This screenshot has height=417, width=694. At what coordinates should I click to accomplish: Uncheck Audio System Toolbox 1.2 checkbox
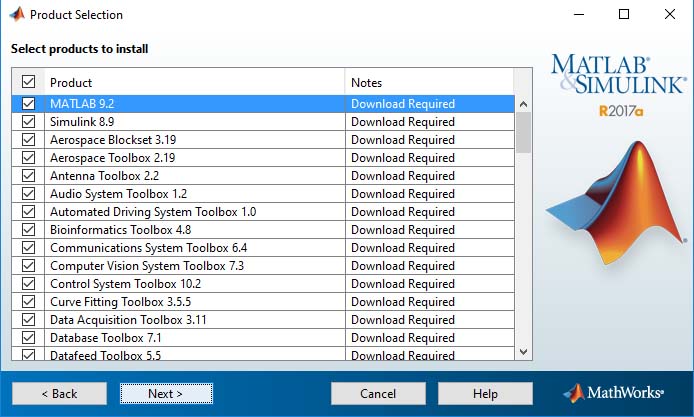pyautogui.click(x=28, y=194)
